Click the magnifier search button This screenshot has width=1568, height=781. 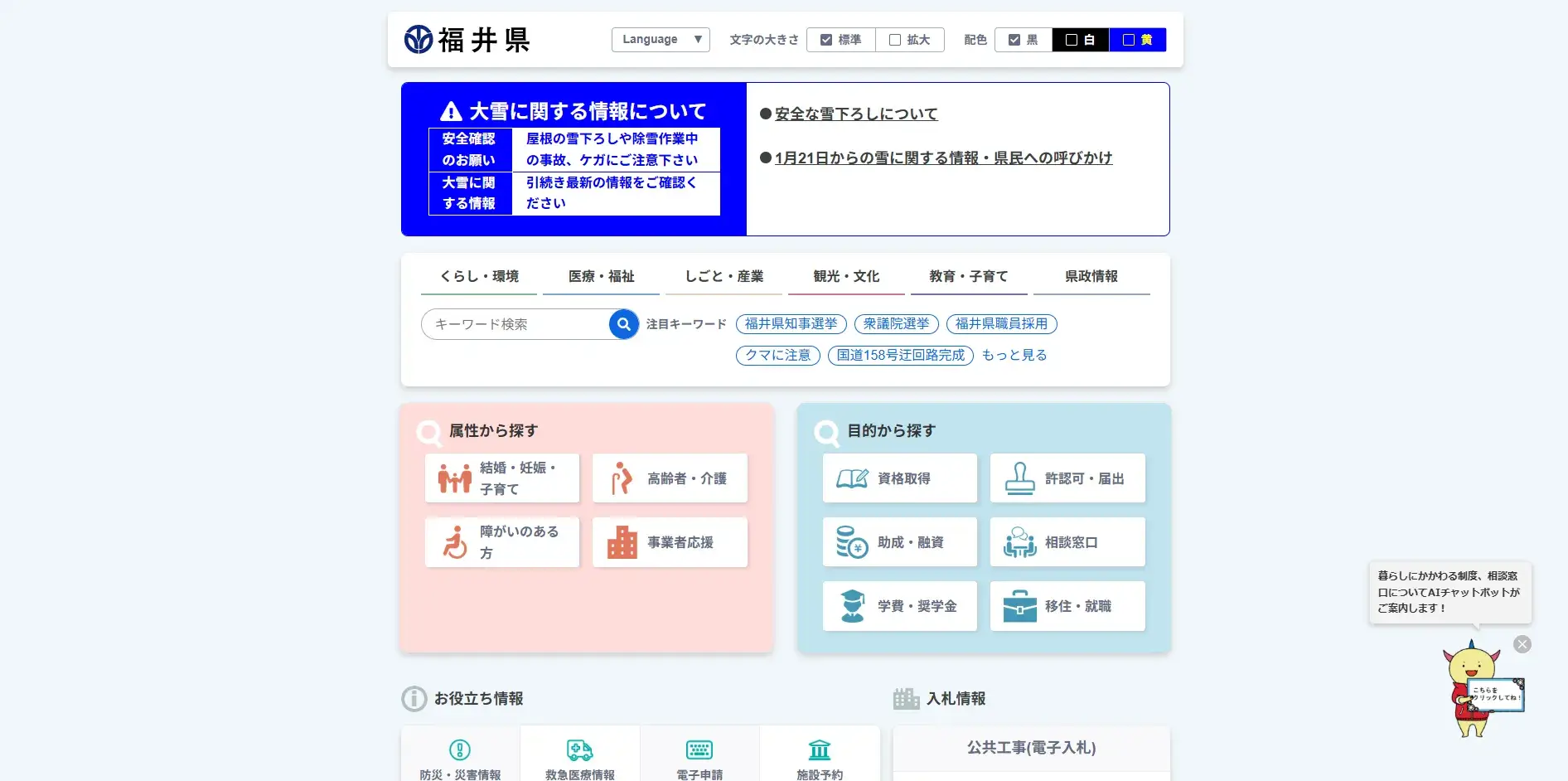(x=623, y=324)
